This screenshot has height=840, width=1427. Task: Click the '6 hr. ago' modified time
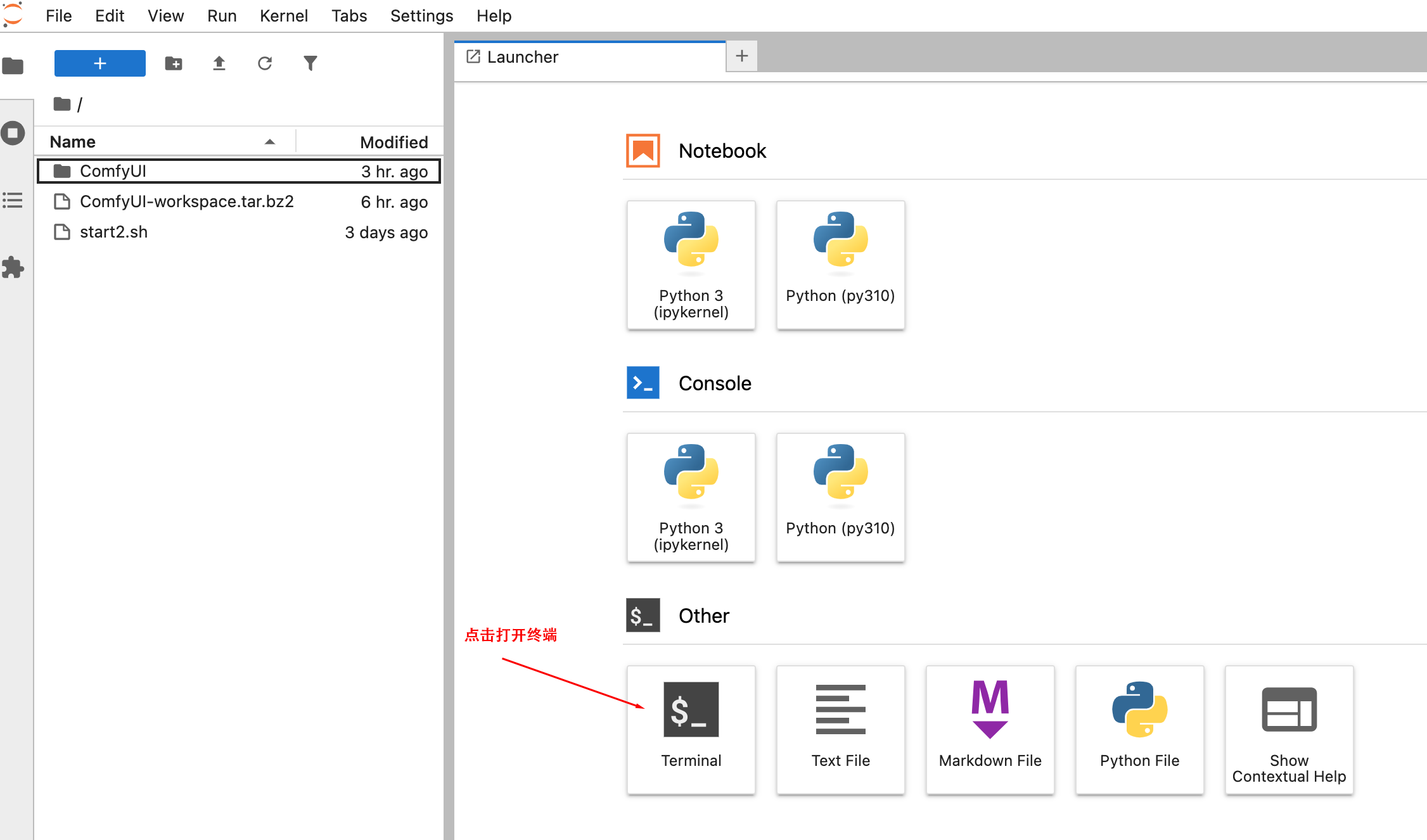tap(395, 202)
